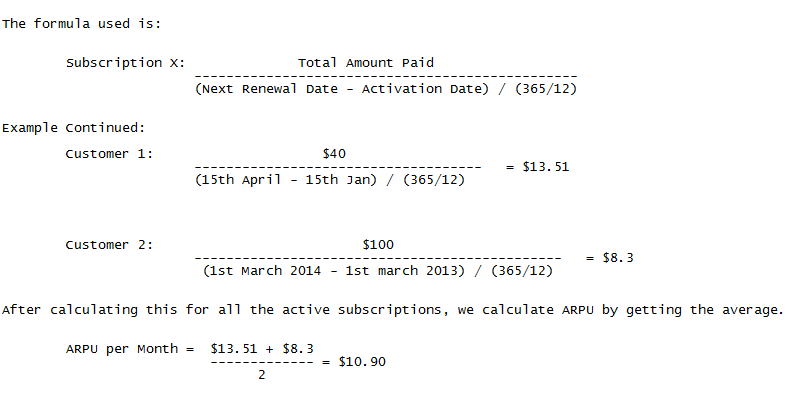Click the 'Subscription X:' label
Viewport: 798px width, 397px height.
tap(126, 63)
